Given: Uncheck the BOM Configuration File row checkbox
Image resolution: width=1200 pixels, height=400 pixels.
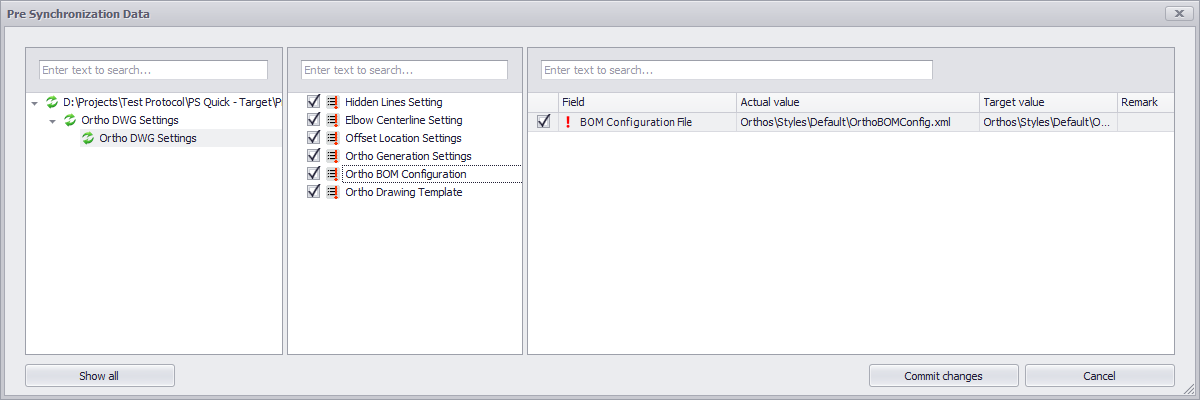Looking at the screenshot, I should pyautogui.click(x=543, y=122).
